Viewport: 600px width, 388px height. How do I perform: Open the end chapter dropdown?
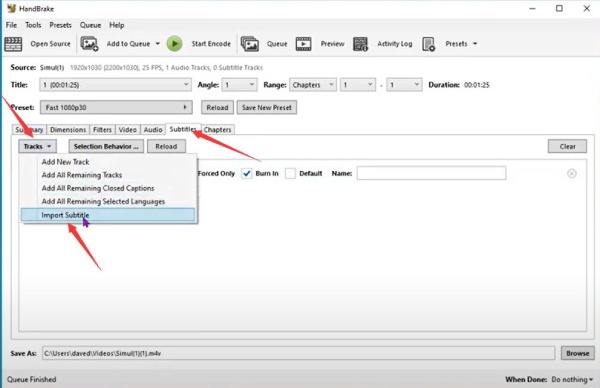(404, 85)
